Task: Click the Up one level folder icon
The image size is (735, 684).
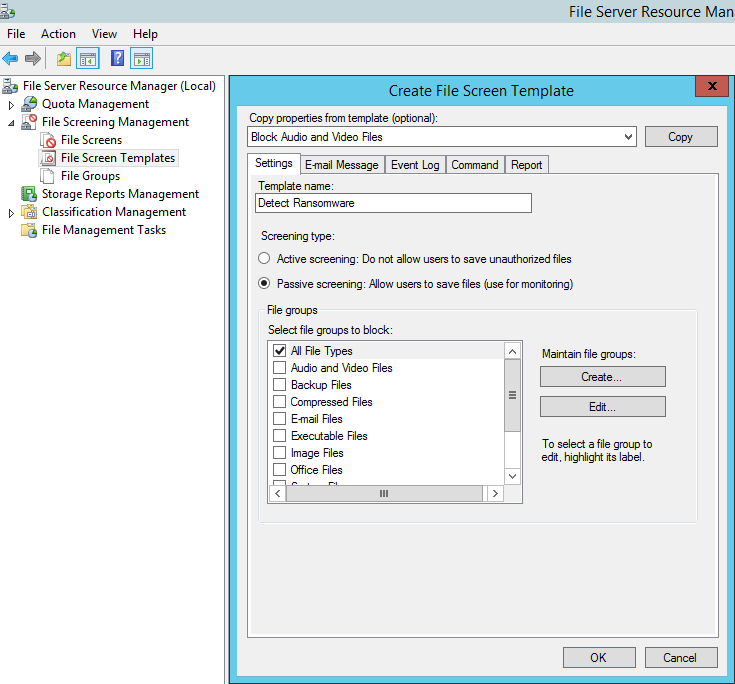Action: point(64,59)
